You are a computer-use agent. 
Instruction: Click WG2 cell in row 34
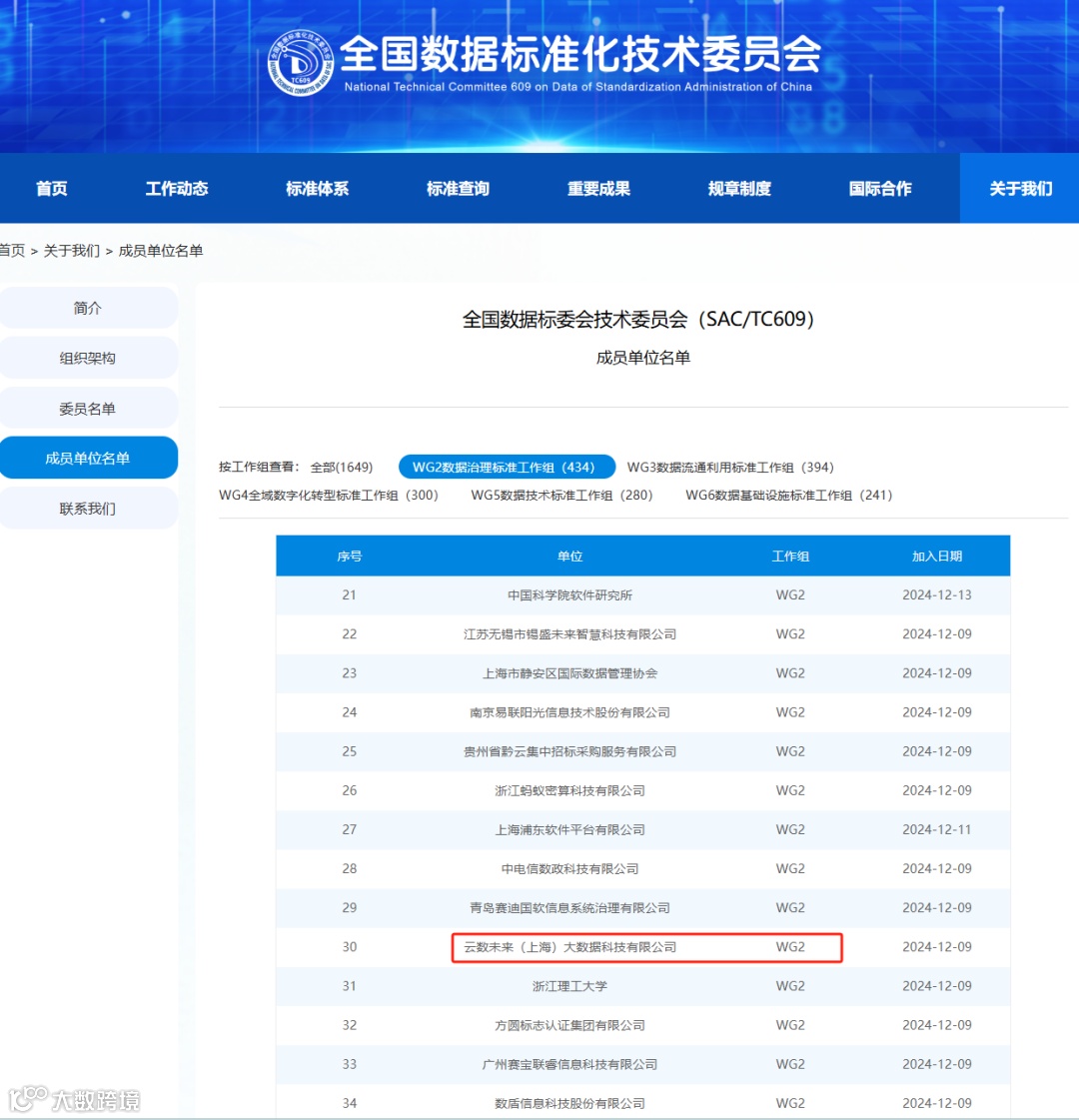click(x=790, y=1104)
